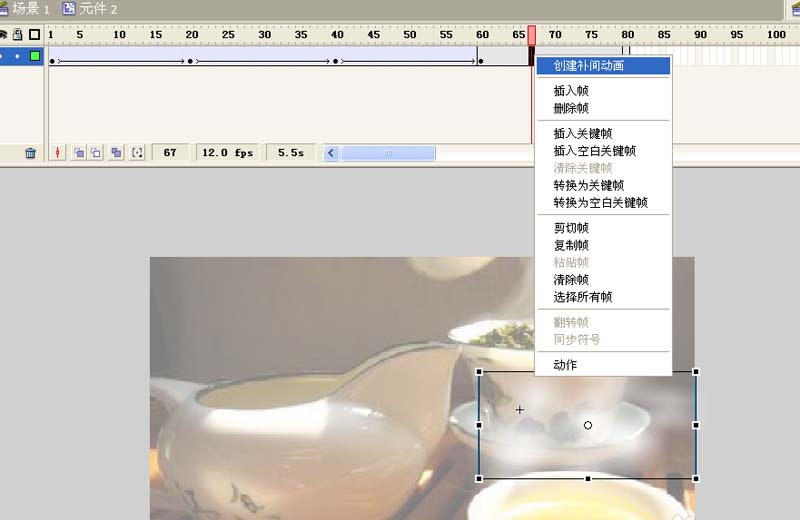Select keyframe at frame 40
This screenshot has width=800, height=520.
[x=335, y=61]
